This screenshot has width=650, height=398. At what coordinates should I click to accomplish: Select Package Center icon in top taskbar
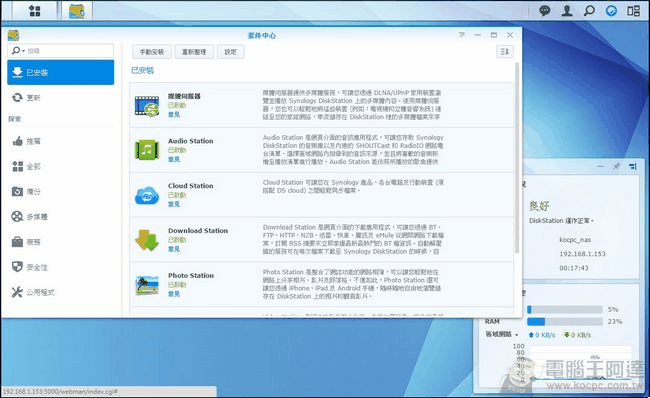77,11
